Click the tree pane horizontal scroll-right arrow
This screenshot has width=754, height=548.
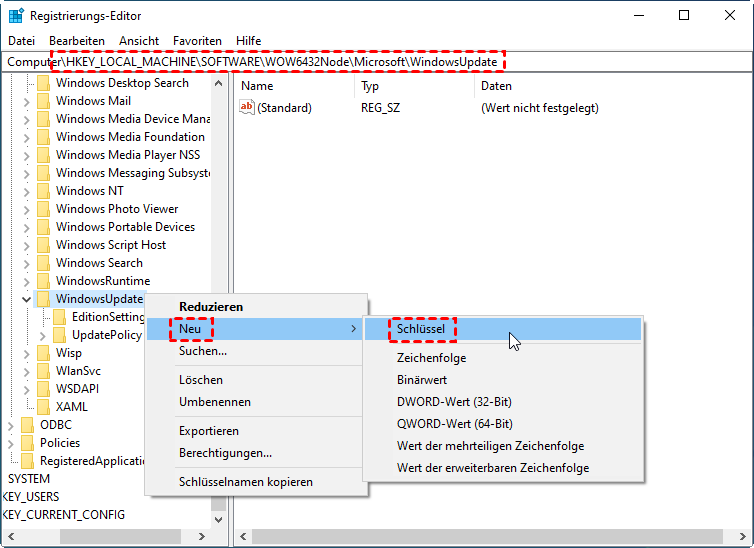[202, 536]
